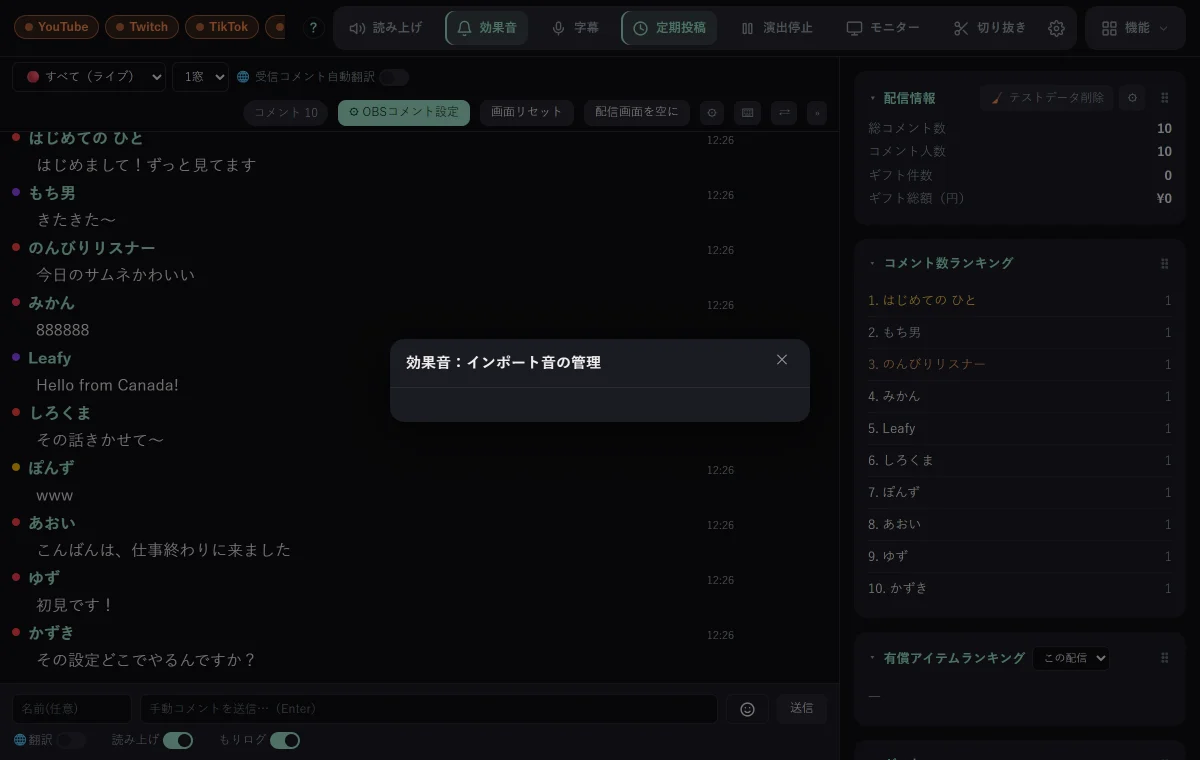Open OBSコメント設定
The height and width of the screenshot is (760, 1200).
(404, 112)
